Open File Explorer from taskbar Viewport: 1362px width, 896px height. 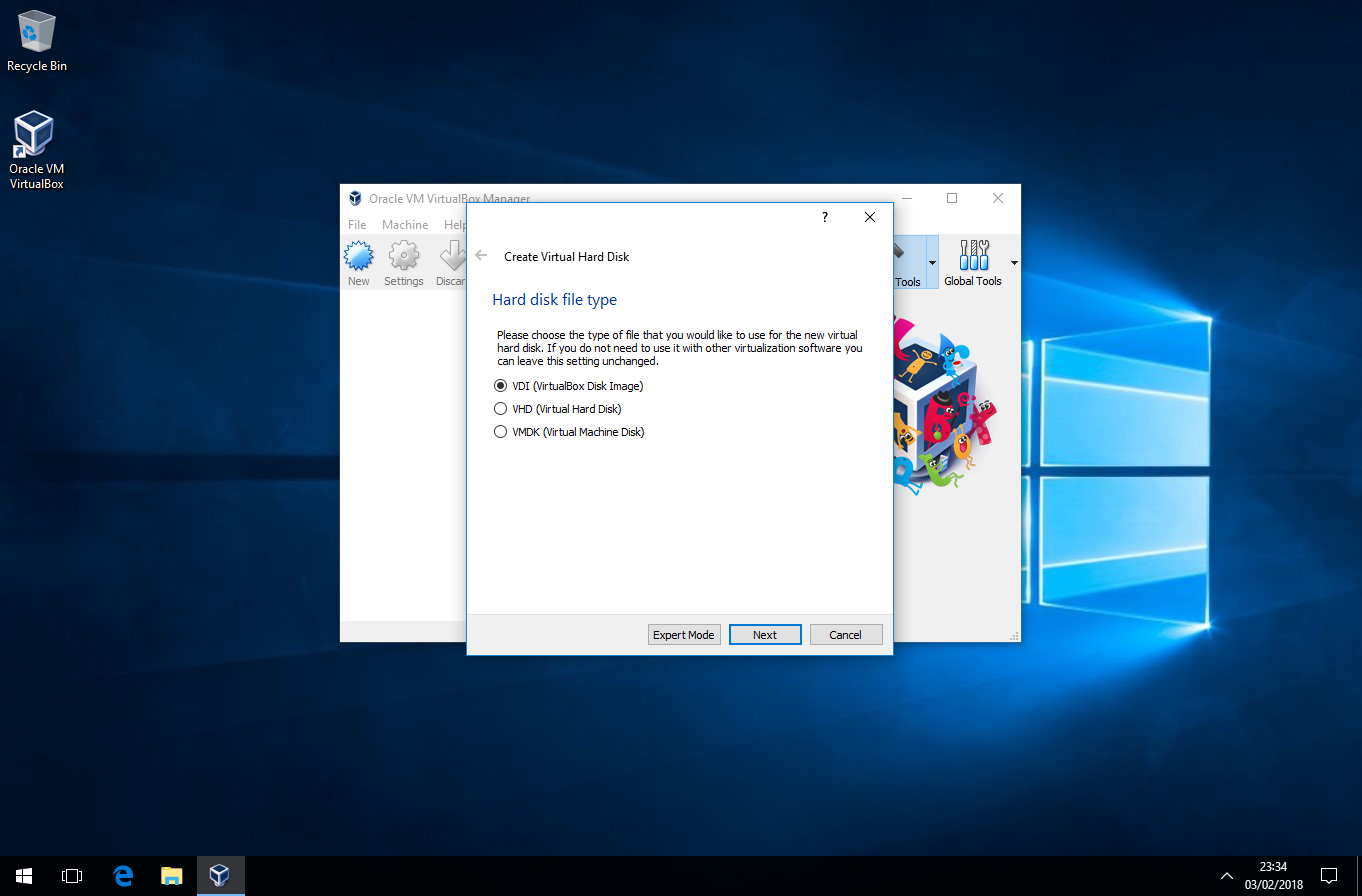[172, 876]
